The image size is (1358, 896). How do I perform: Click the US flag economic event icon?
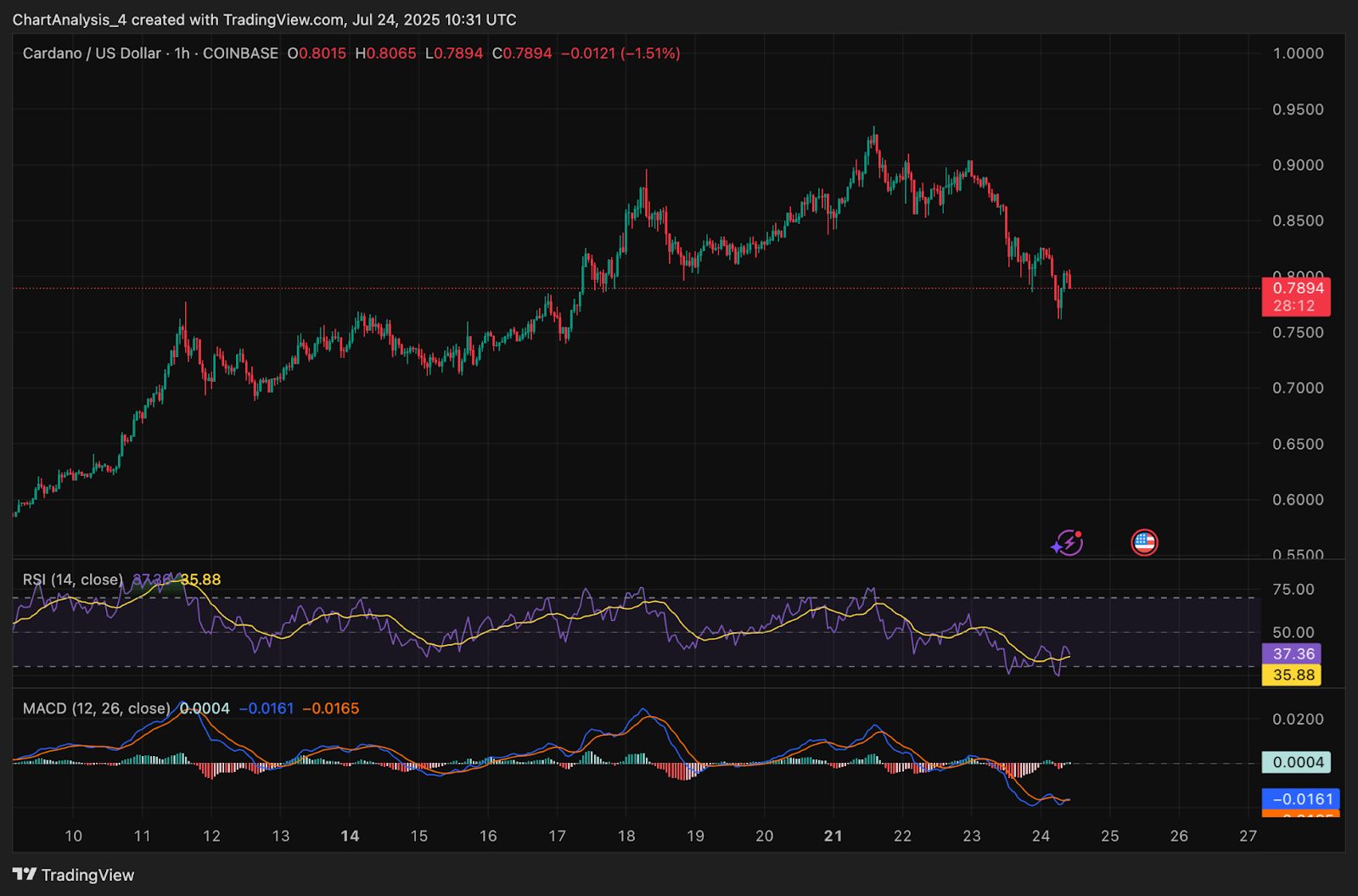(1144, 542)
